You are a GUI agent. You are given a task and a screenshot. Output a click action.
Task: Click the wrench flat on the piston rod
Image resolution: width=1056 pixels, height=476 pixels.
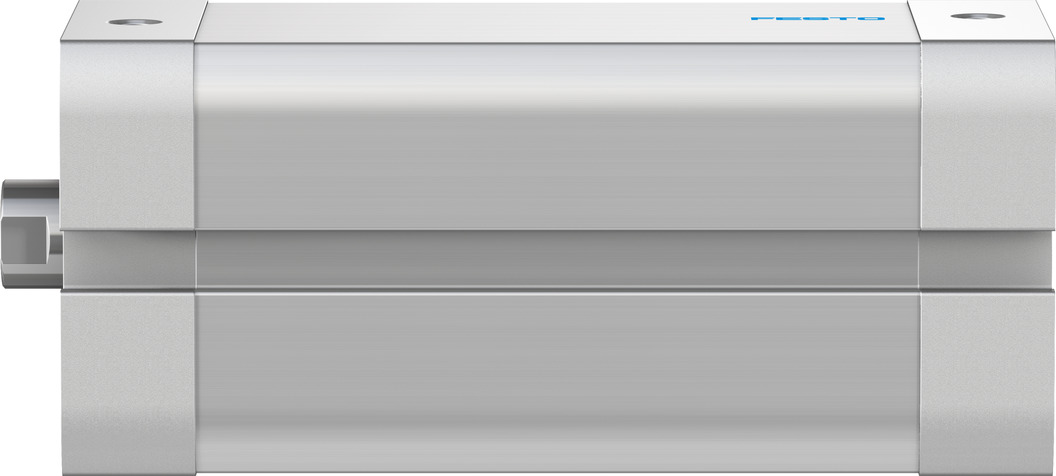27,240
